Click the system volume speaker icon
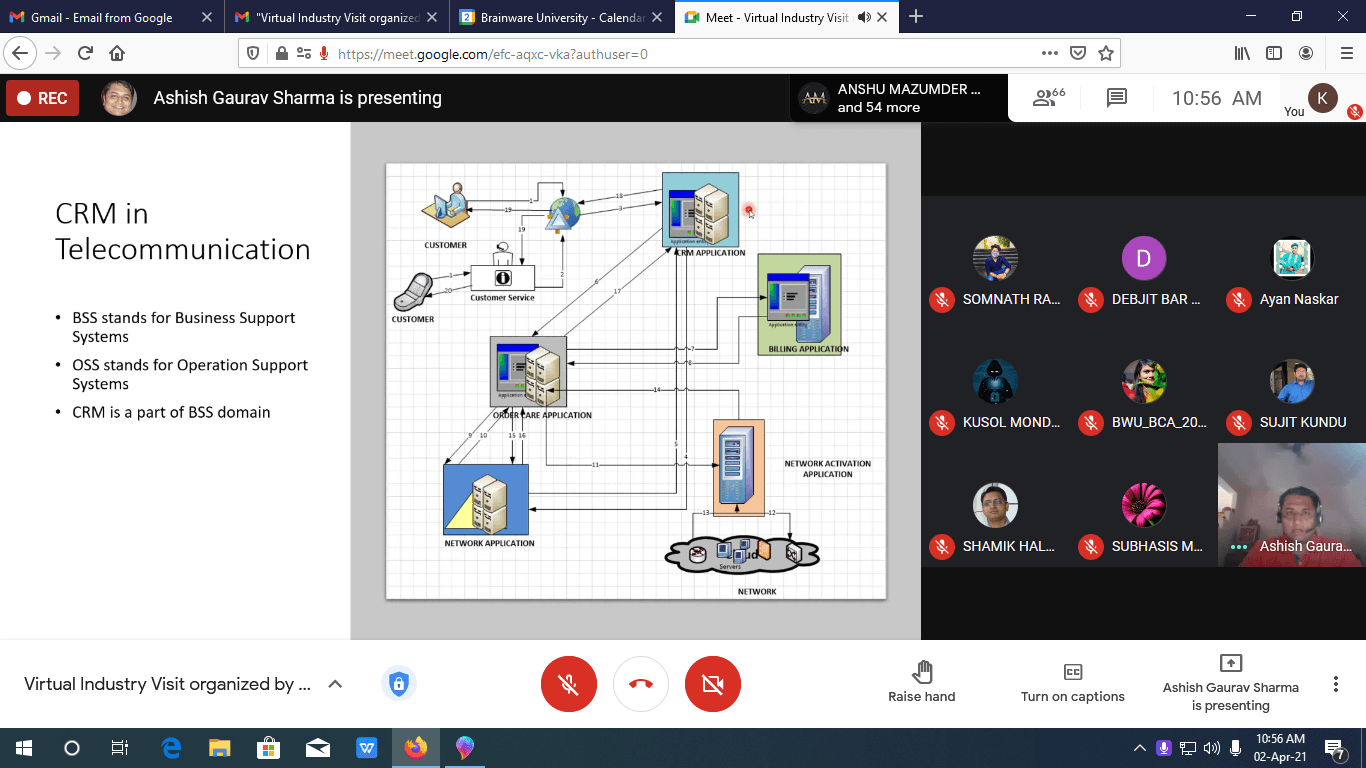The height and width of the screenshot is (768, 1366). click(x=1211, y=748)
